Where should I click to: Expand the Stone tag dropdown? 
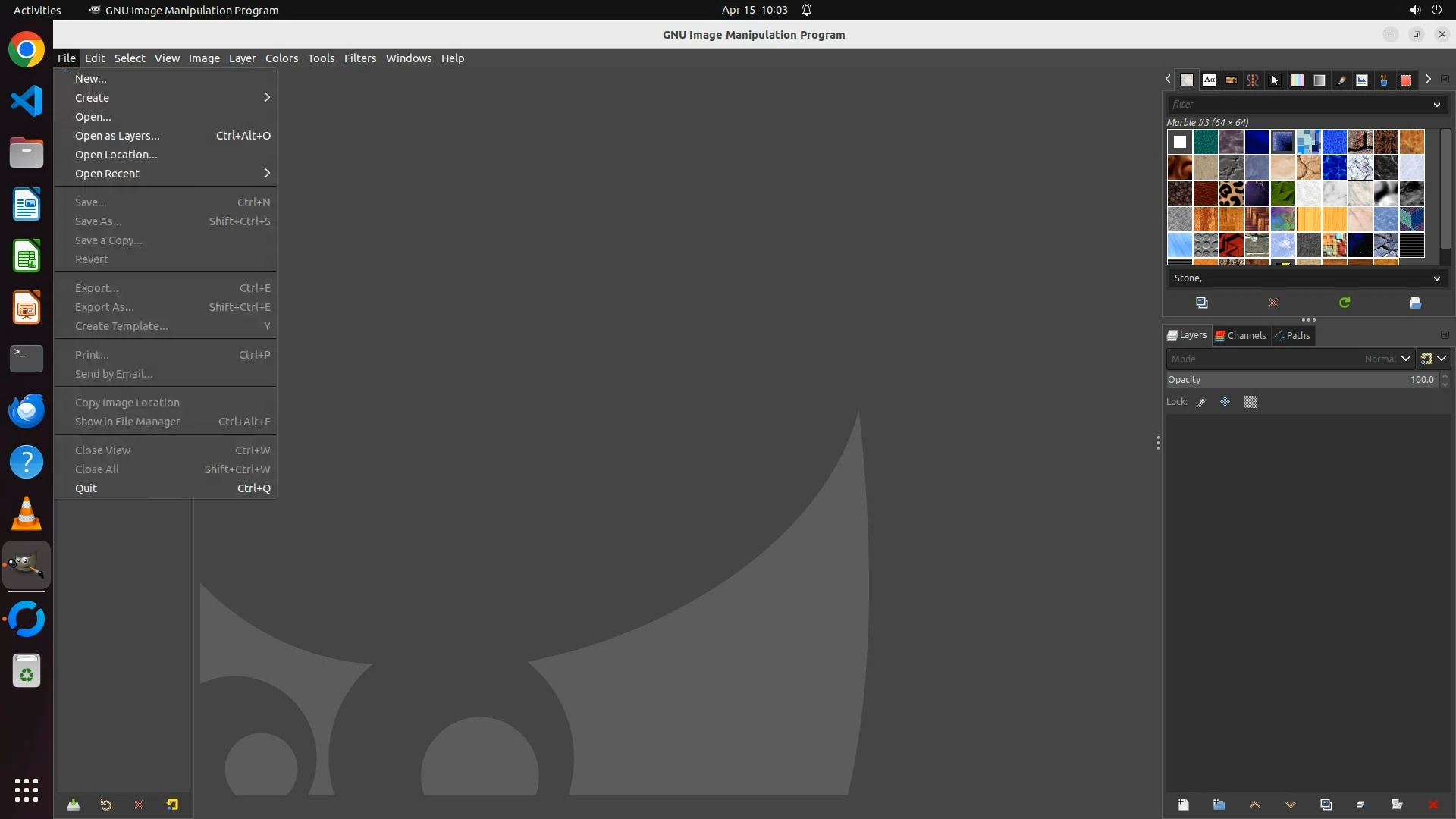[x=1436, y=278]
